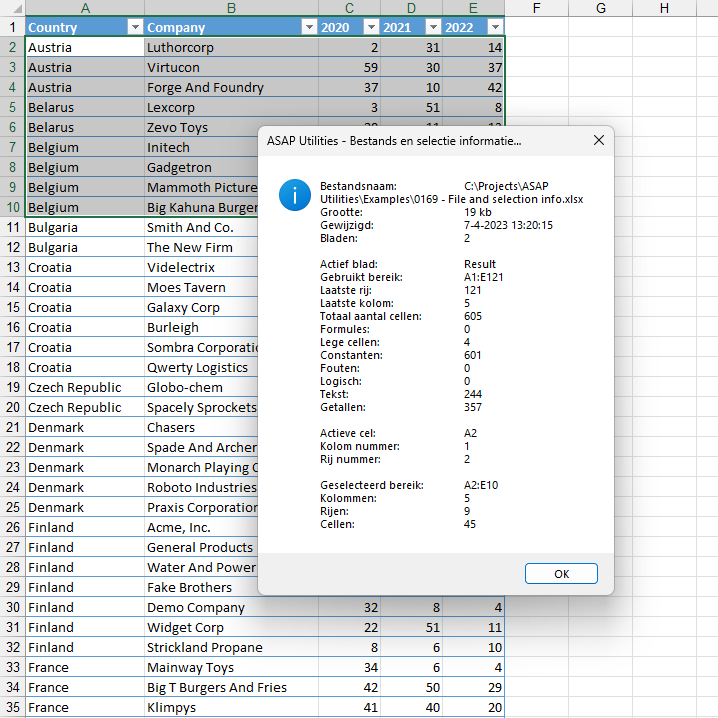Click 2021 value 51 for Lexcorp

[x=411, y=107]
